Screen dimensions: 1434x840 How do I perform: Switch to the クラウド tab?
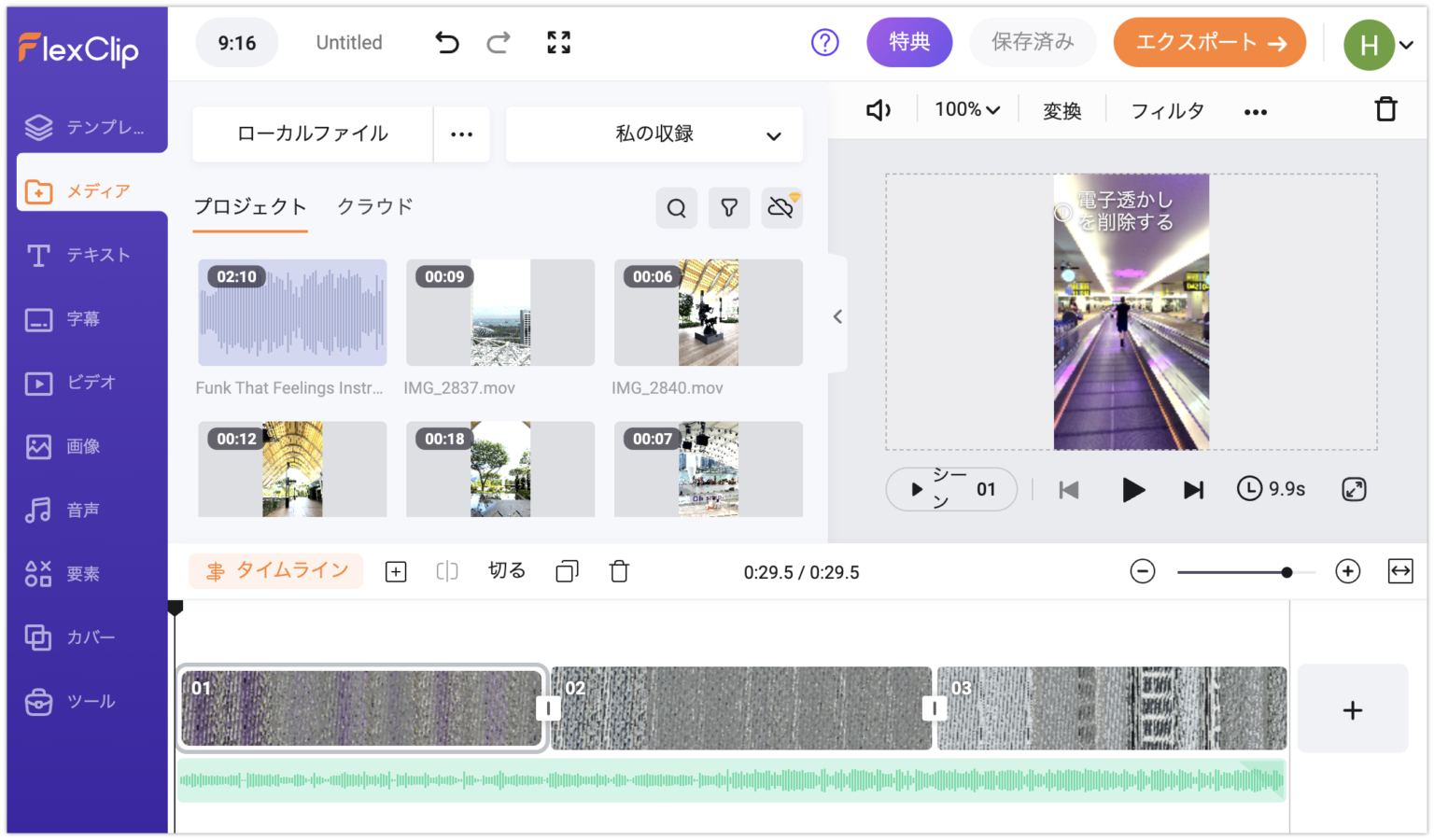[374, 206]
